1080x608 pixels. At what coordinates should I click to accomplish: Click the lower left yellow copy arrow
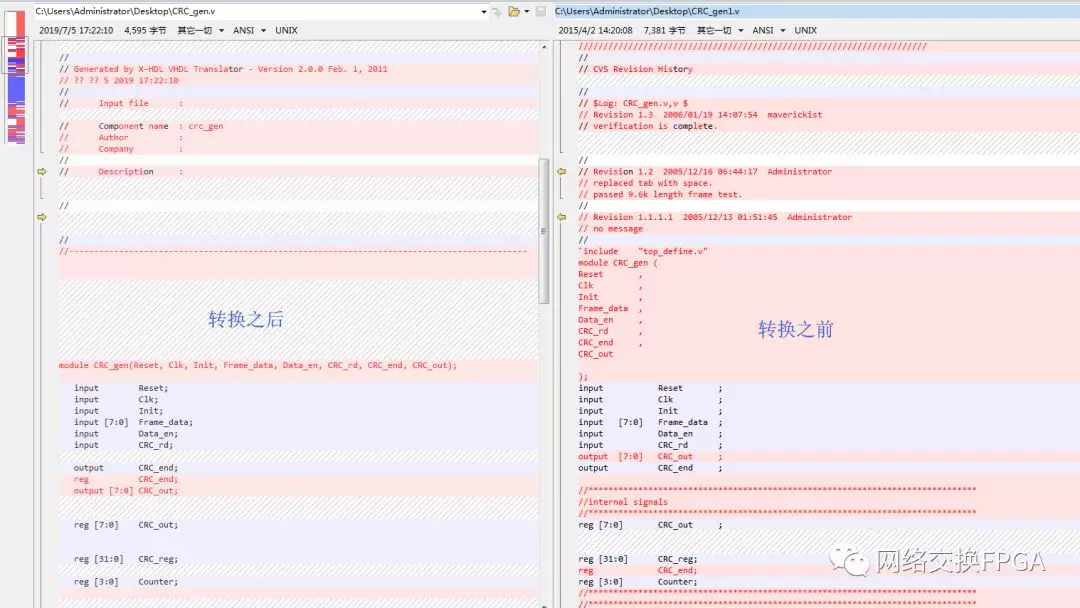[x=42, y=217]
